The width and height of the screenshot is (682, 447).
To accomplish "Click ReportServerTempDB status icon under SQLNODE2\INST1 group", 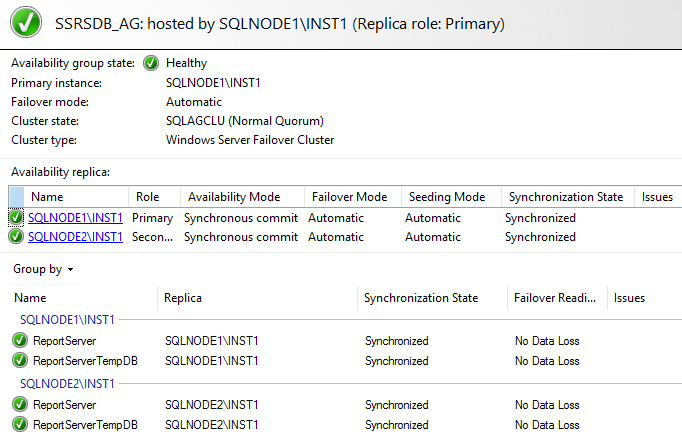I will click(20, 425).
